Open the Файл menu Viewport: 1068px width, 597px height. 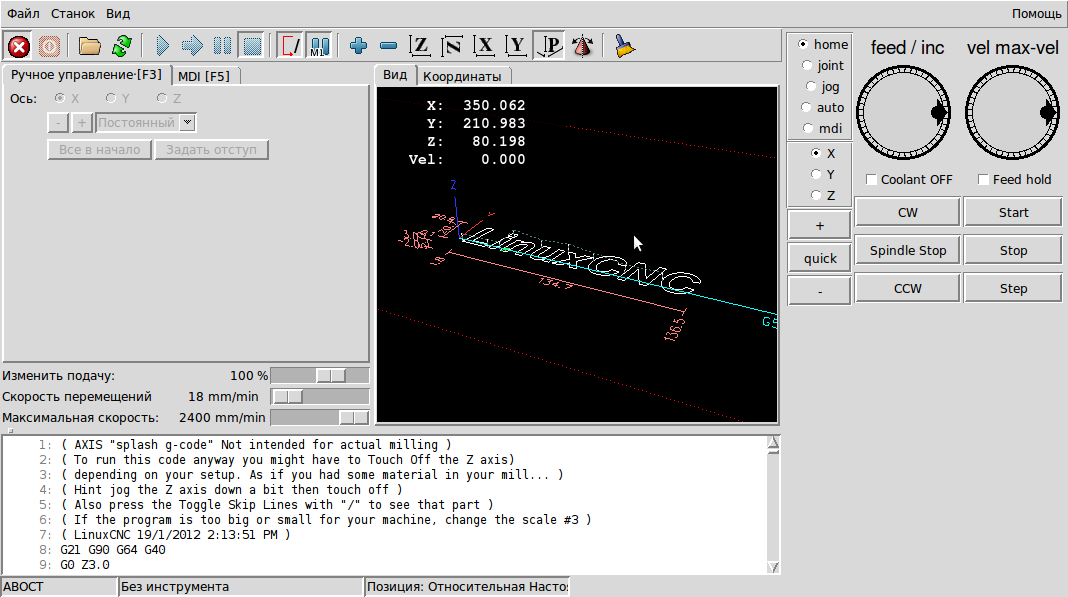point(23,14)
